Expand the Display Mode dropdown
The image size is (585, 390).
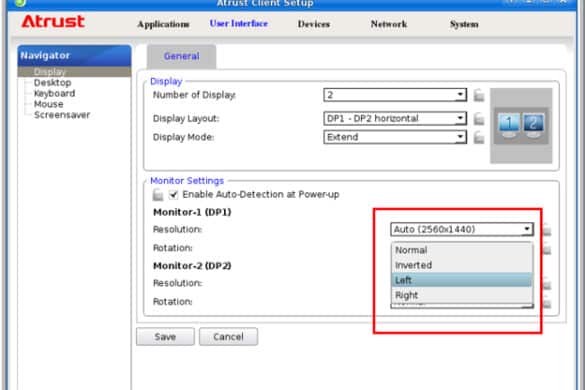click(395, 137)
